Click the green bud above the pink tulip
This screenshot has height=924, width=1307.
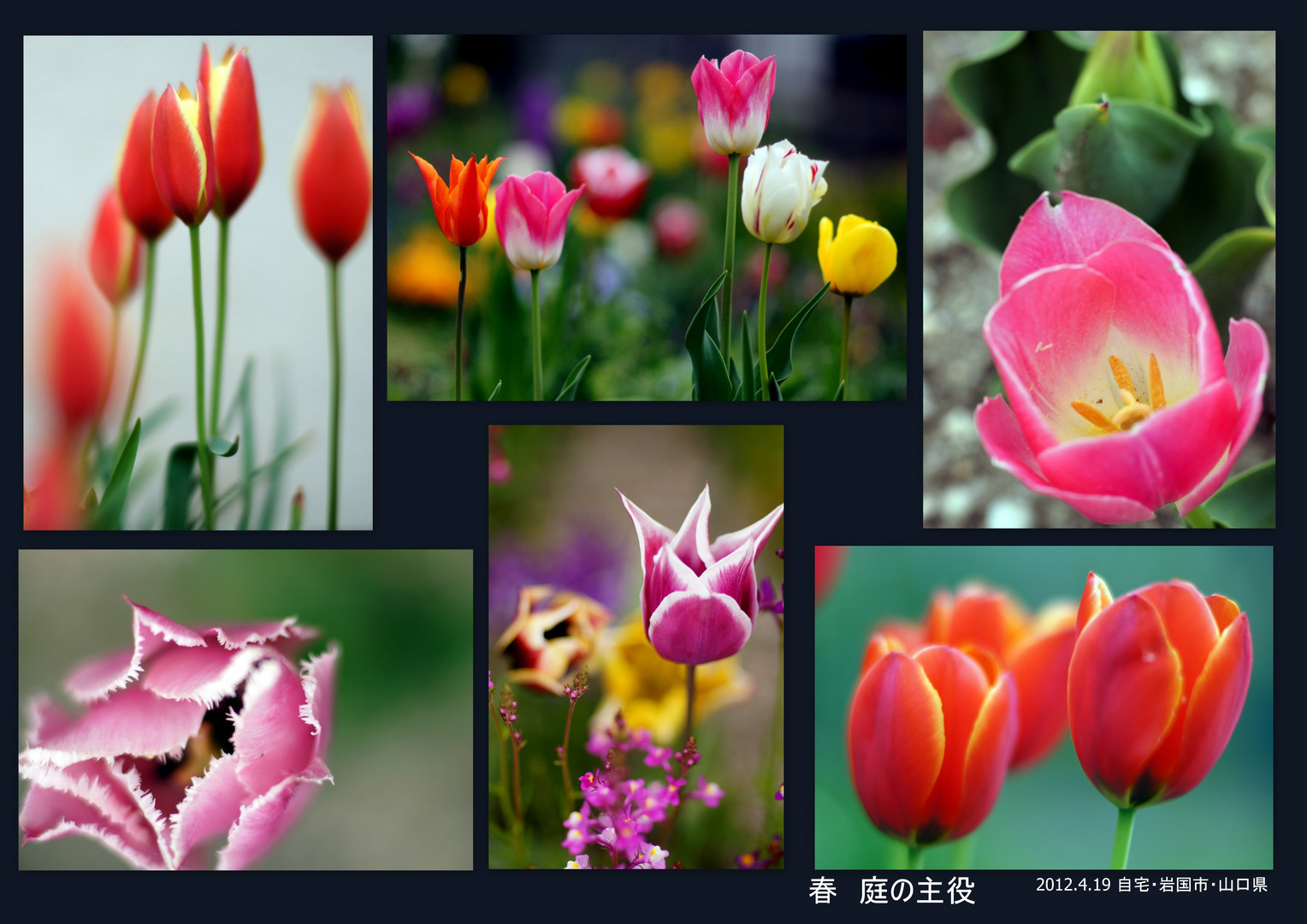click(1123, 68)
